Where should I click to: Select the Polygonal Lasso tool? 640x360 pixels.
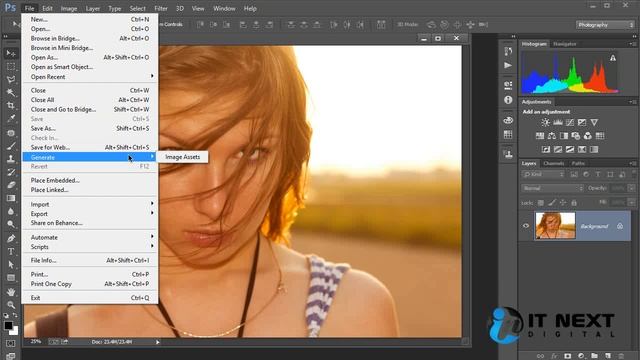[x=11, y=80]
